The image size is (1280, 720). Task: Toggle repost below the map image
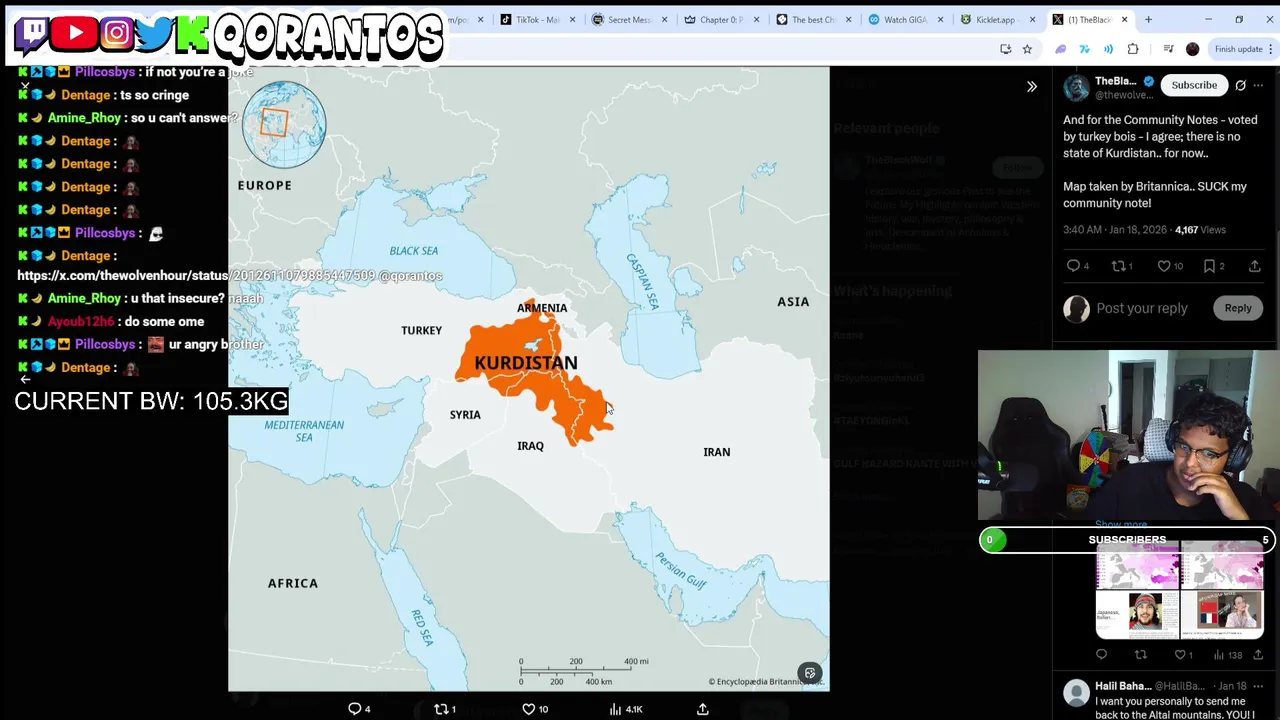[440, 709]
